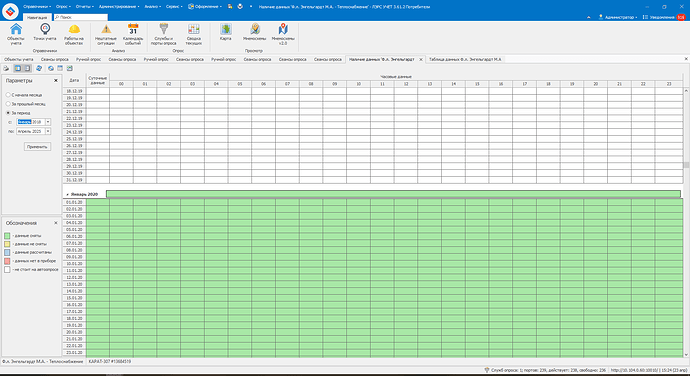Select the С начала месяца radio option
The image size is (690, 376).
pos(8,95)
